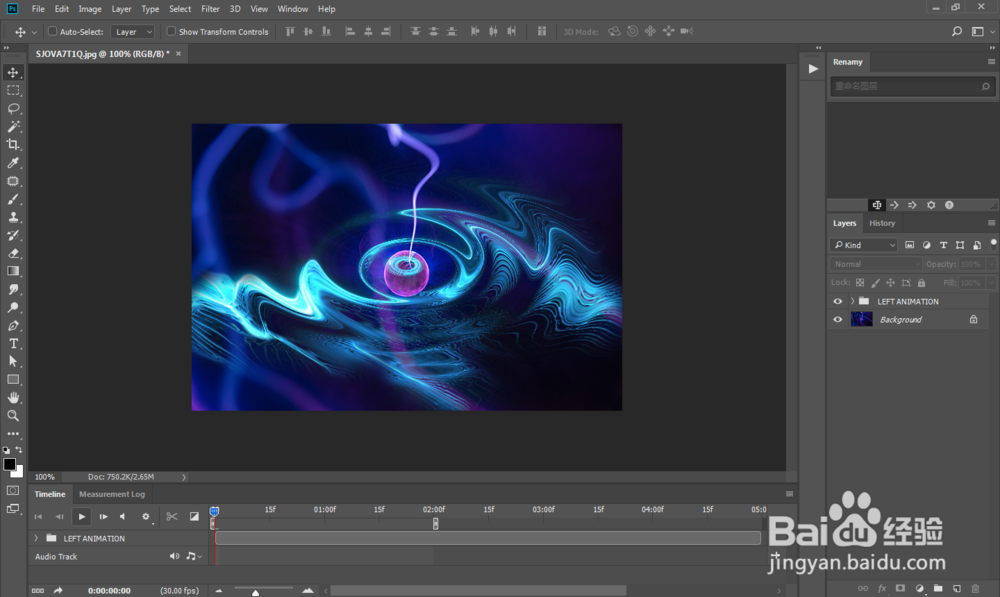1000x597 pixels.
Task: Open timeline settings gear icon
Action: (146, 517)
